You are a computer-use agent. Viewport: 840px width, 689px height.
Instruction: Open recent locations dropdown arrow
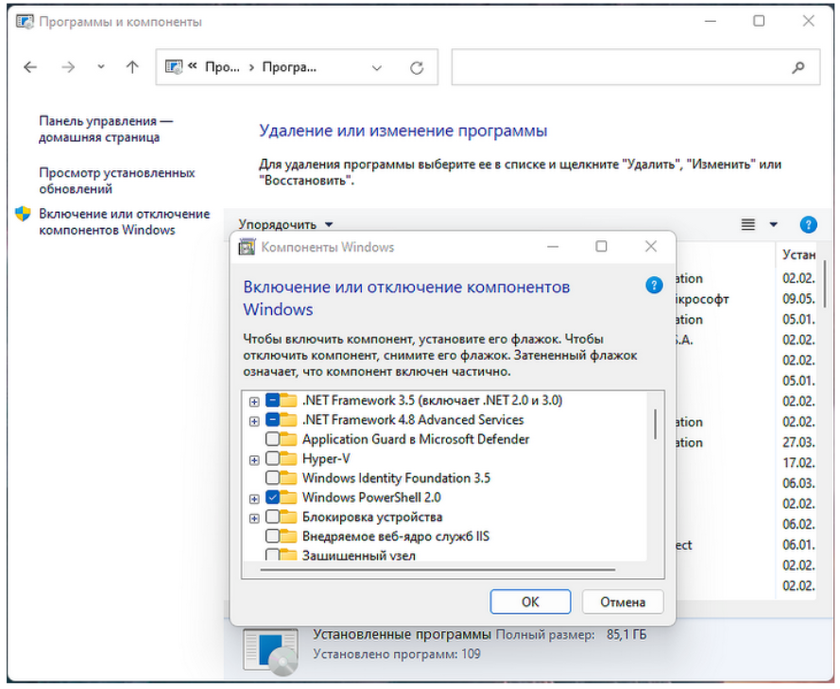(101, 68)
